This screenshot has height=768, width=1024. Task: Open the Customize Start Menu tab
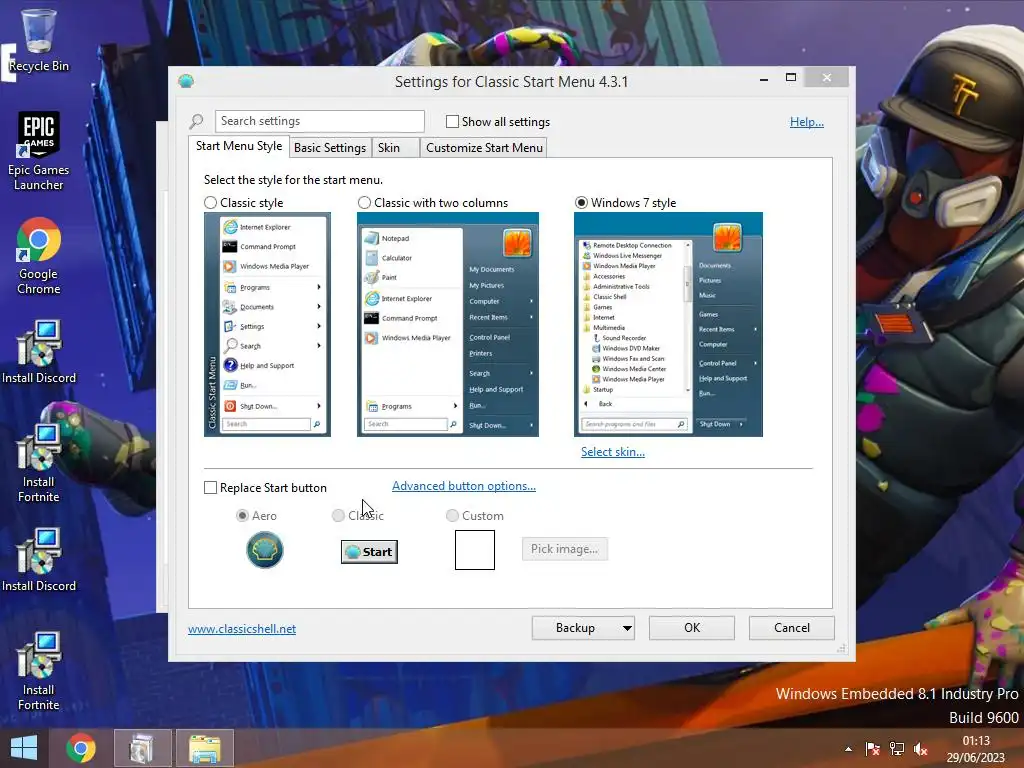[484, 148]
